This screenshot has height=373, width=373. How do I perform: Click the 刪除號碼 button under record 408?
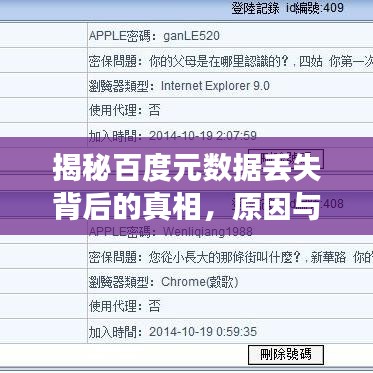(x=286, y=354)
